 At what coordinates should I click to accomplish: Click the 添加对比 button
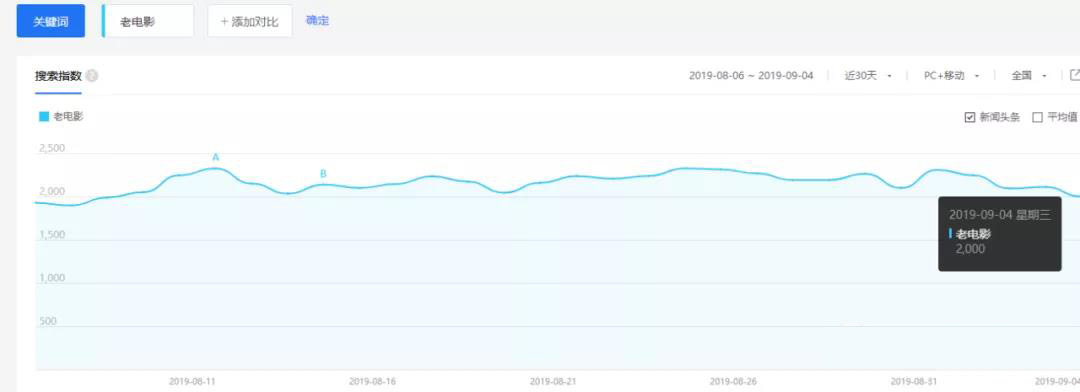pyautogui.click(x=250, y=21)
